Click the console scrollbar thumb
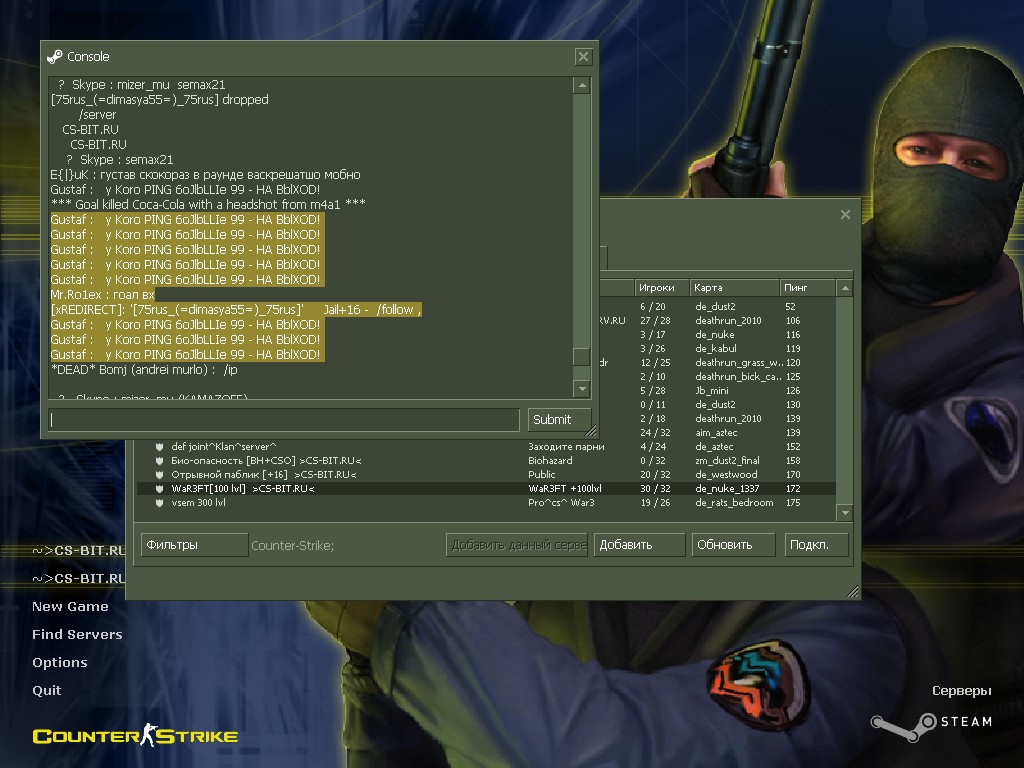The image size is (1024, 768). coord(581,357)
